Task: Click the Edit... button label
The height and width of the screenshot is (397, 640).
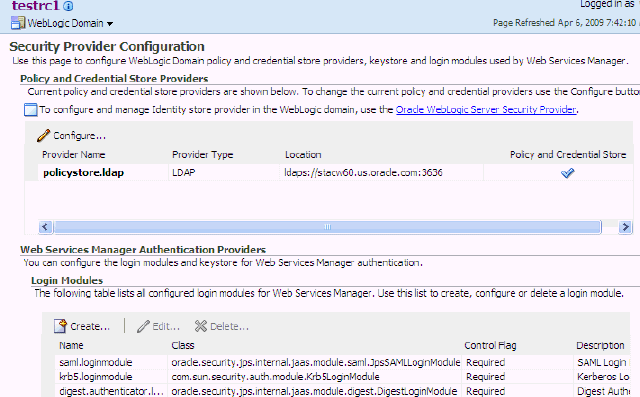Action: click(x=166, y=326)
